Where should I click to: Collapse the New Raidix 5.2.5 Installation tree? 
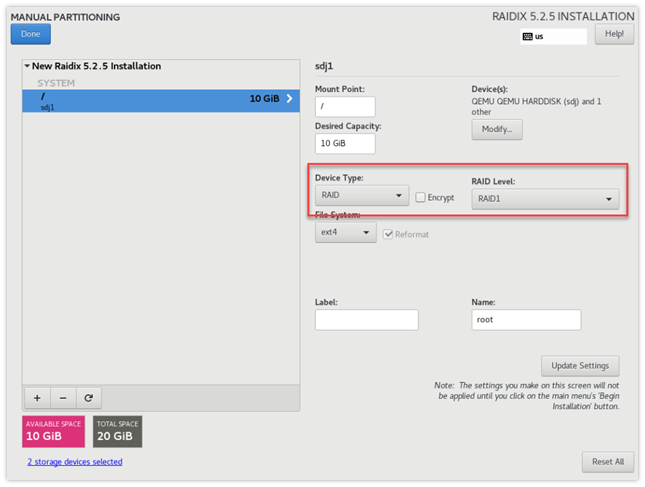pyautogui.click(x=27, y=66)
